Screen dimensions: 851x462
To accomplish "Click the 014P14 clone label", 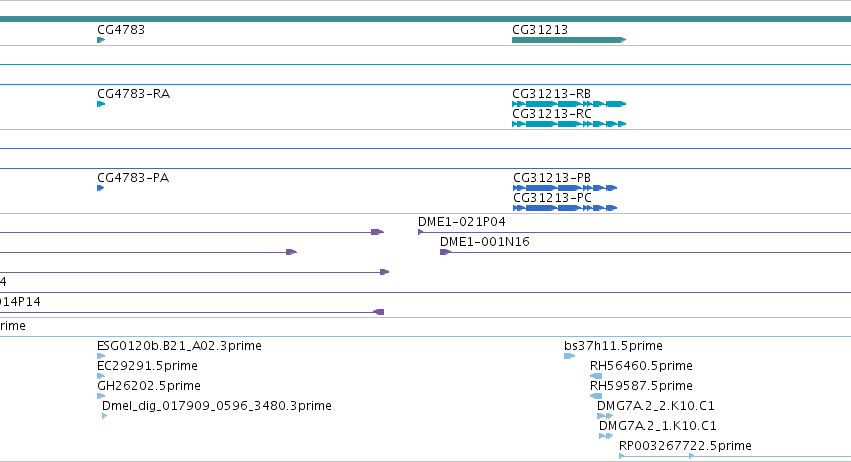I will tap(20, 302).
